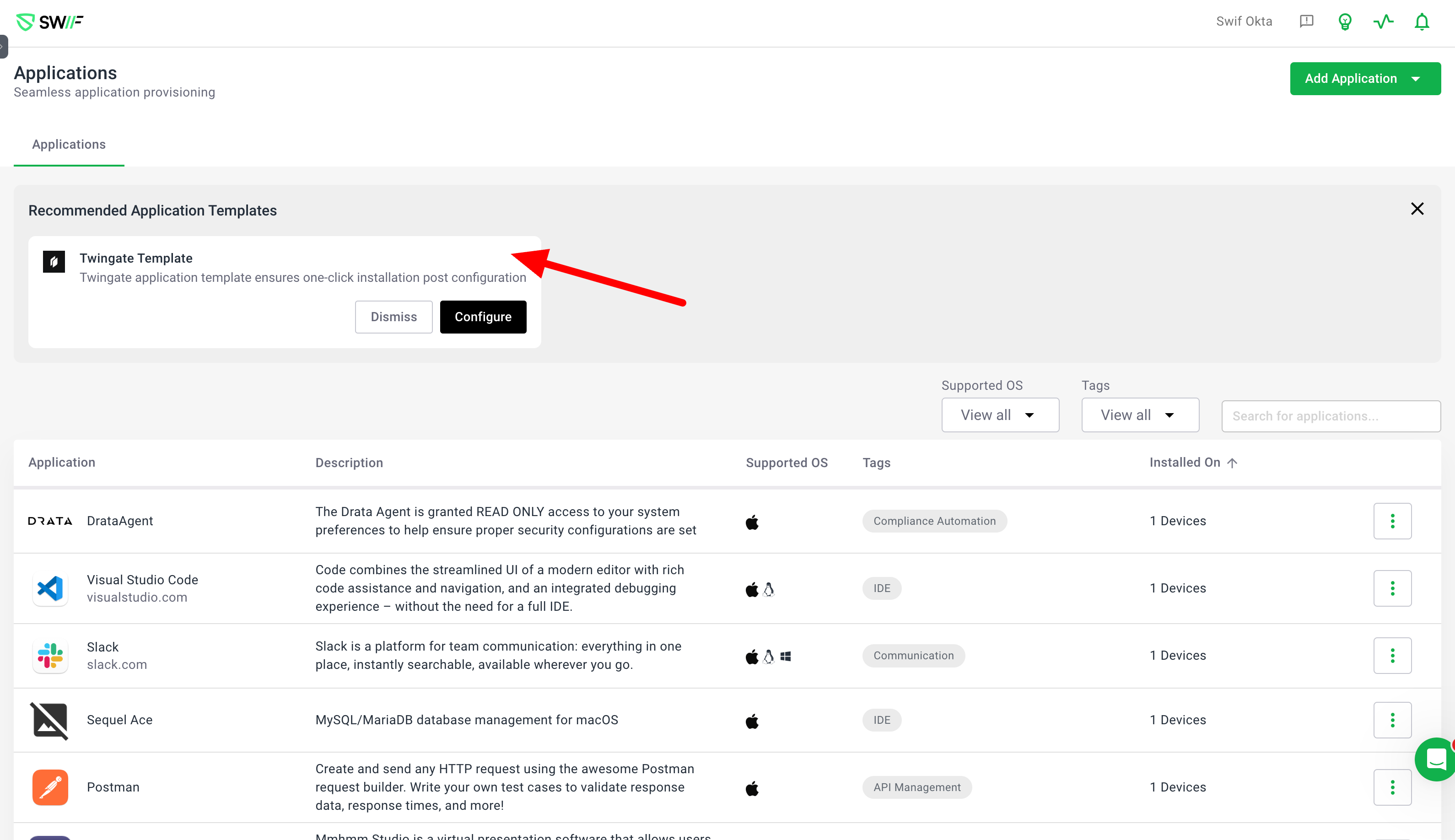1455x840 pixels.
Task: Click the Postman app icon
Action: click(x=50, y=787)
